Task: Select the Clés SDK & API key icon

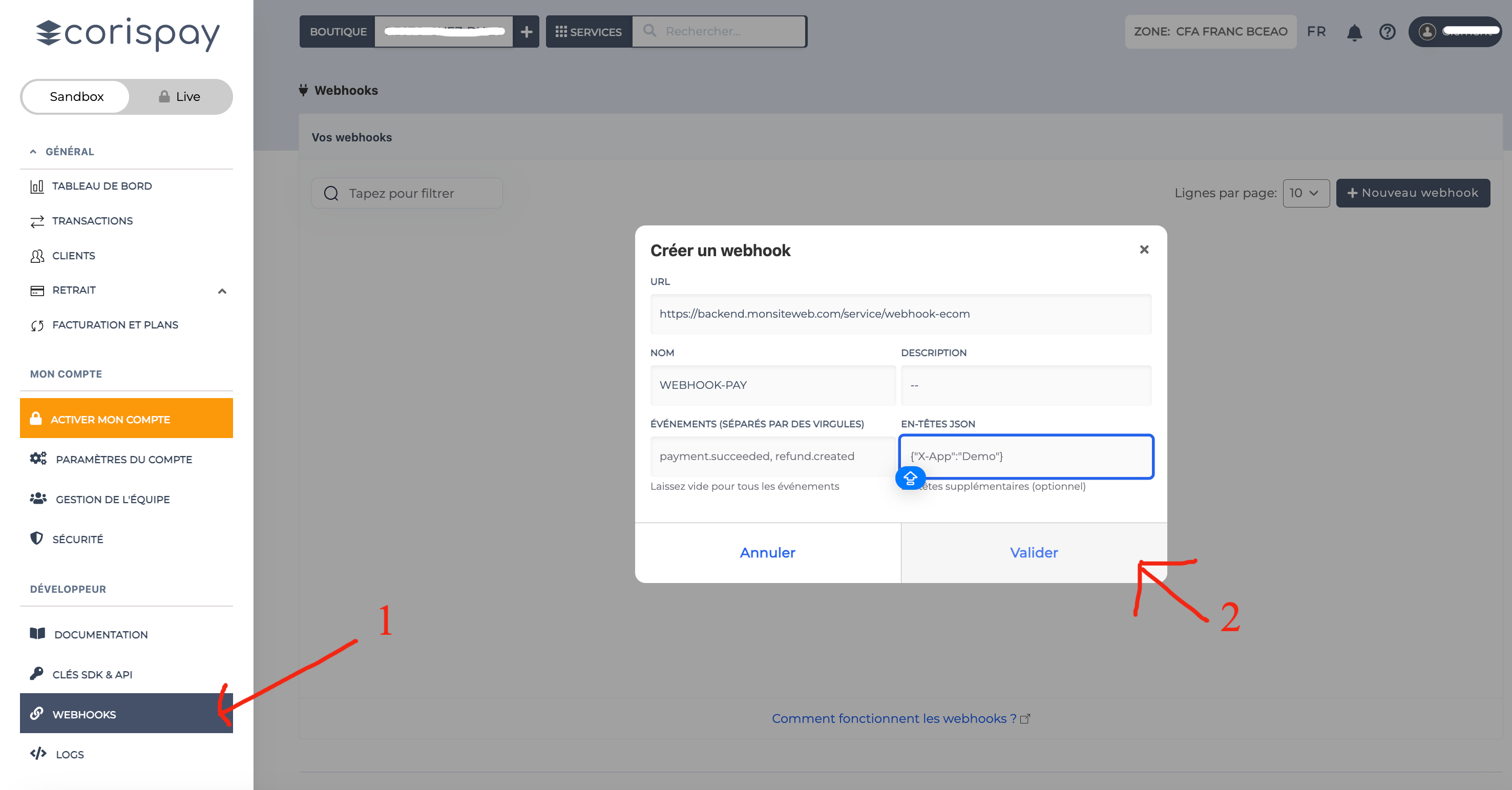Action: click(x=37, y=674)
